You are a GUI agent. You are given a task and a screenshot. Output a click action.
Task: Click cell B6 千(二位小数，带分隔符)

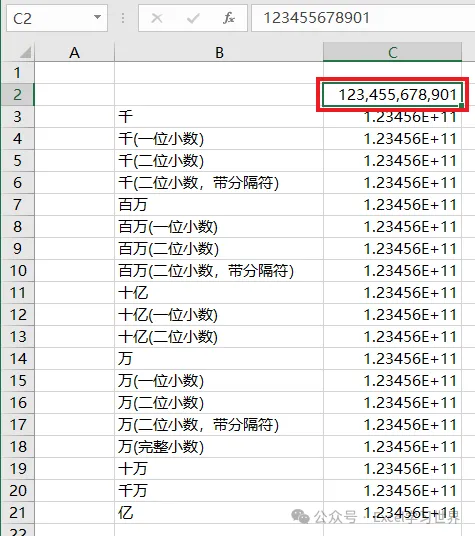coord(219,183)
